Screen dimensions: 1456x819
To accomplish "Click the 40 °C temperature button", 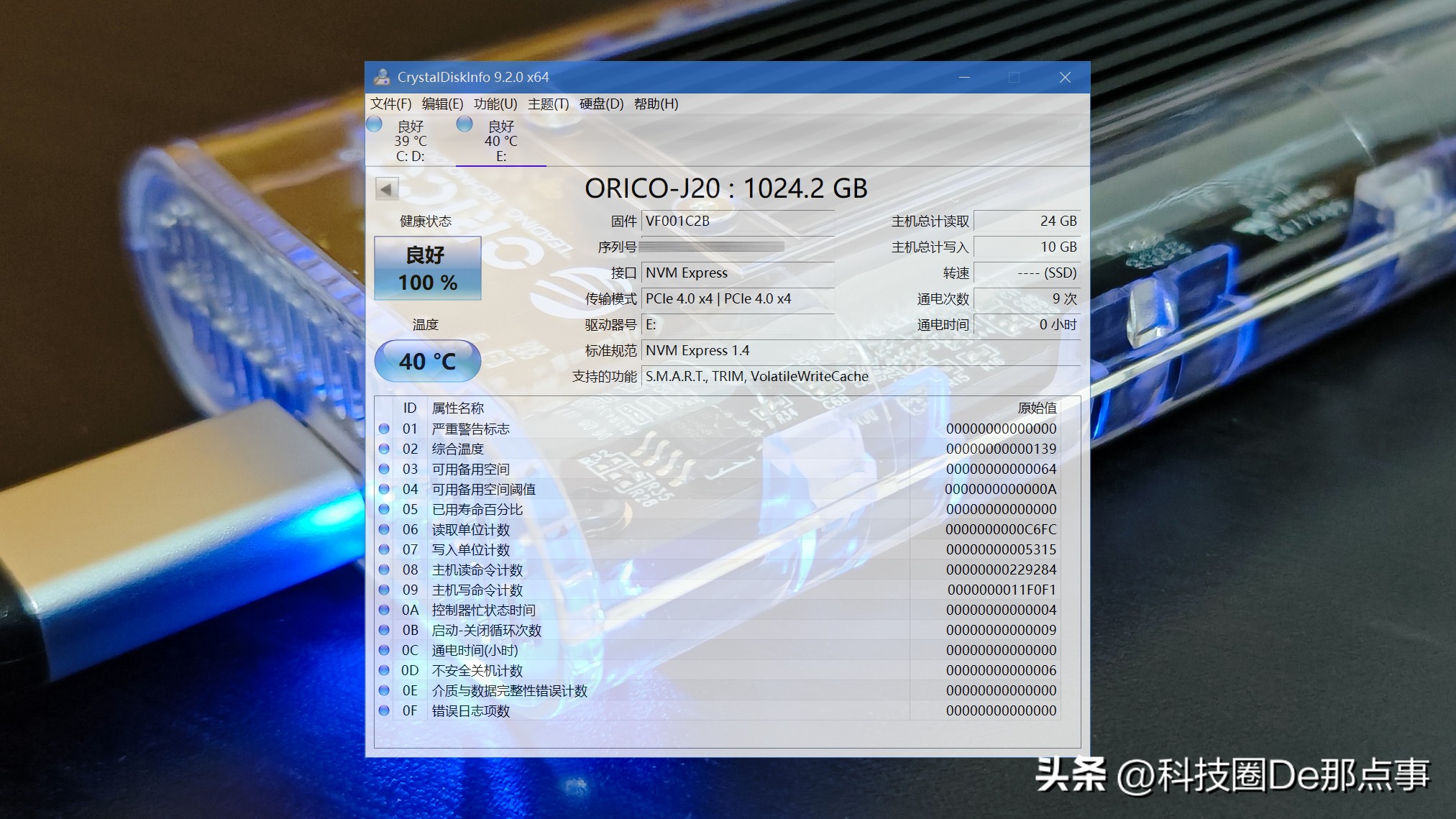I will [x=427, y=362].
